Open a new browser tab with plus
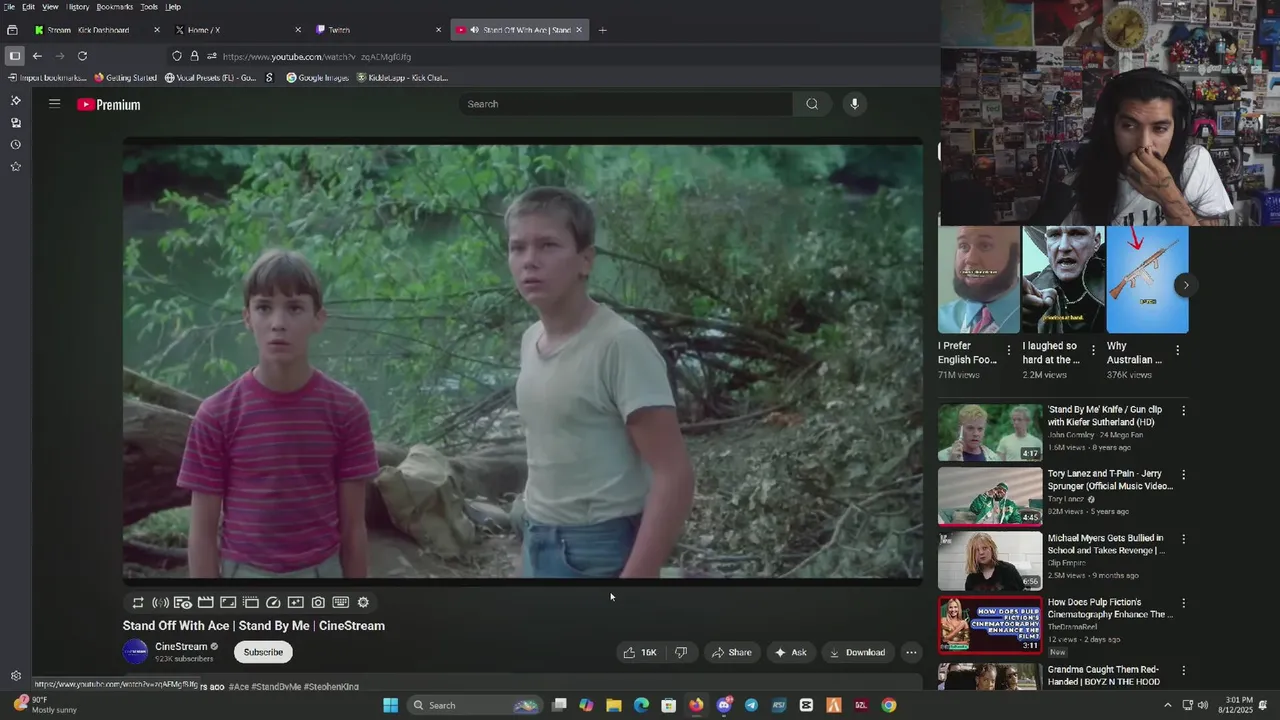 click(602, 30)
